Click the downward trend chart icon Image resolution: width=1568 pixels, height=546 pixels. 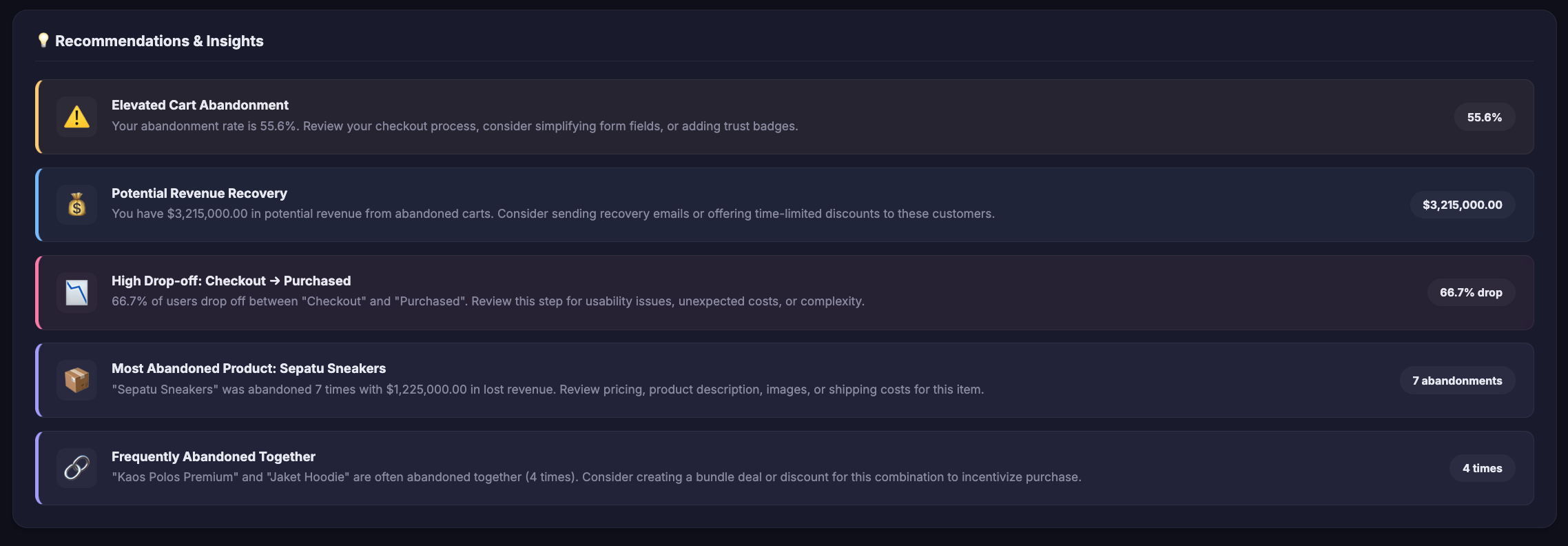(x=76, y=292)
